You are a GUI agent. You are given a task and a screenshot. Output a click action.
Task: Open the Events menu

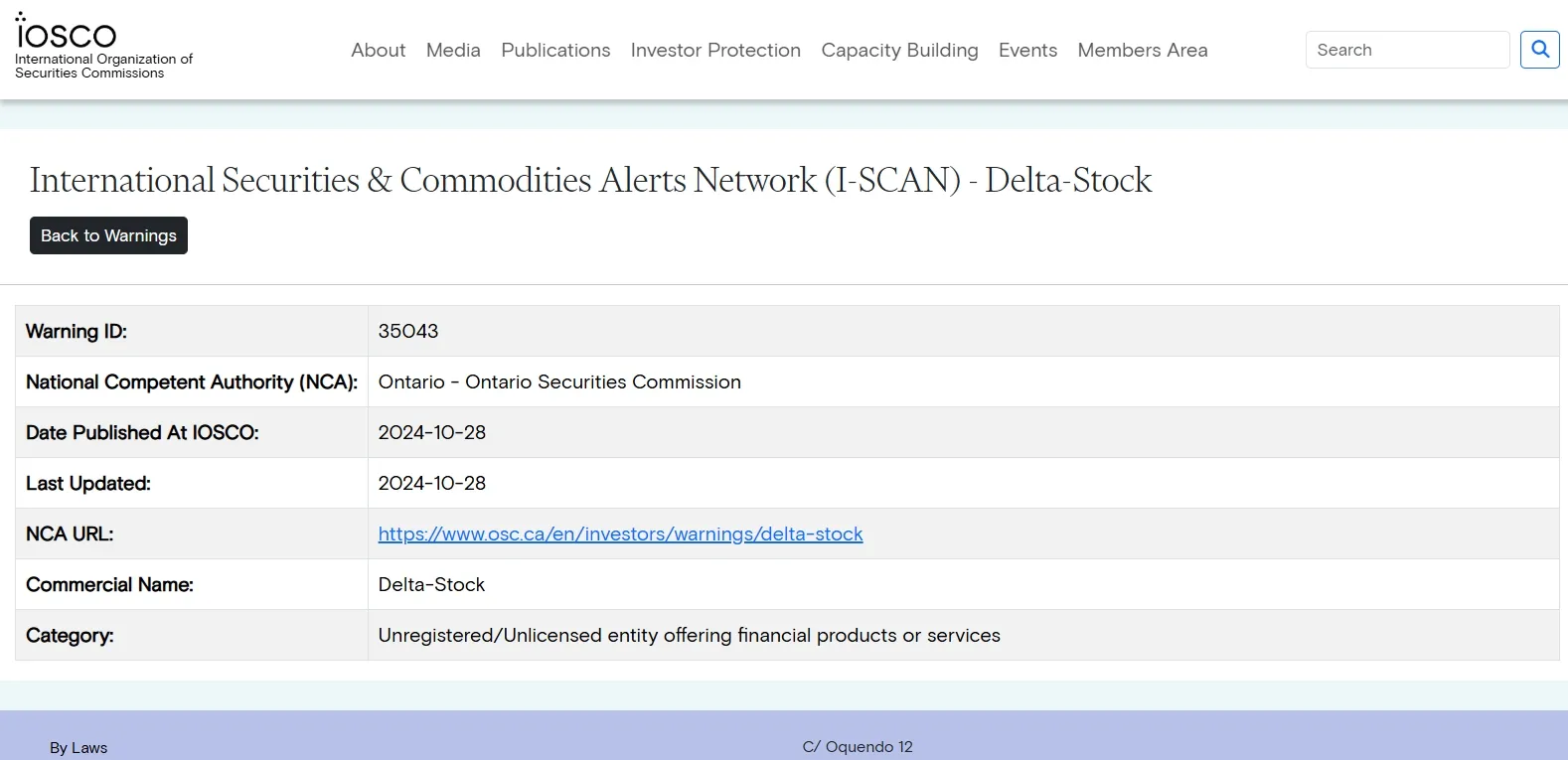tap(1027, 50)
